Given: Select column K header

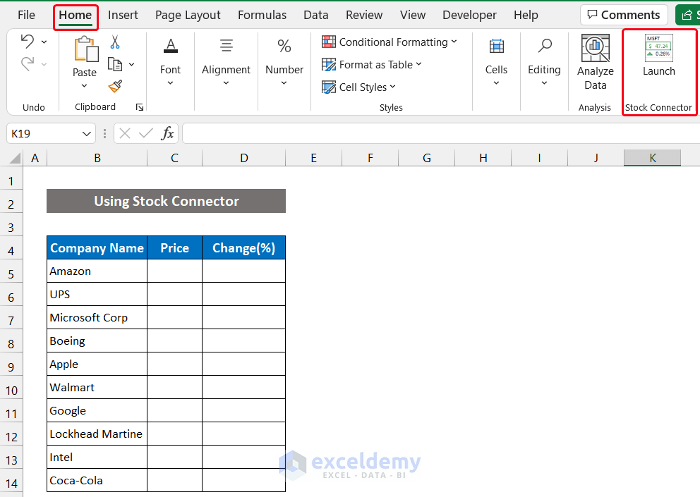Looking at the screenshot, I should (653, 158).
